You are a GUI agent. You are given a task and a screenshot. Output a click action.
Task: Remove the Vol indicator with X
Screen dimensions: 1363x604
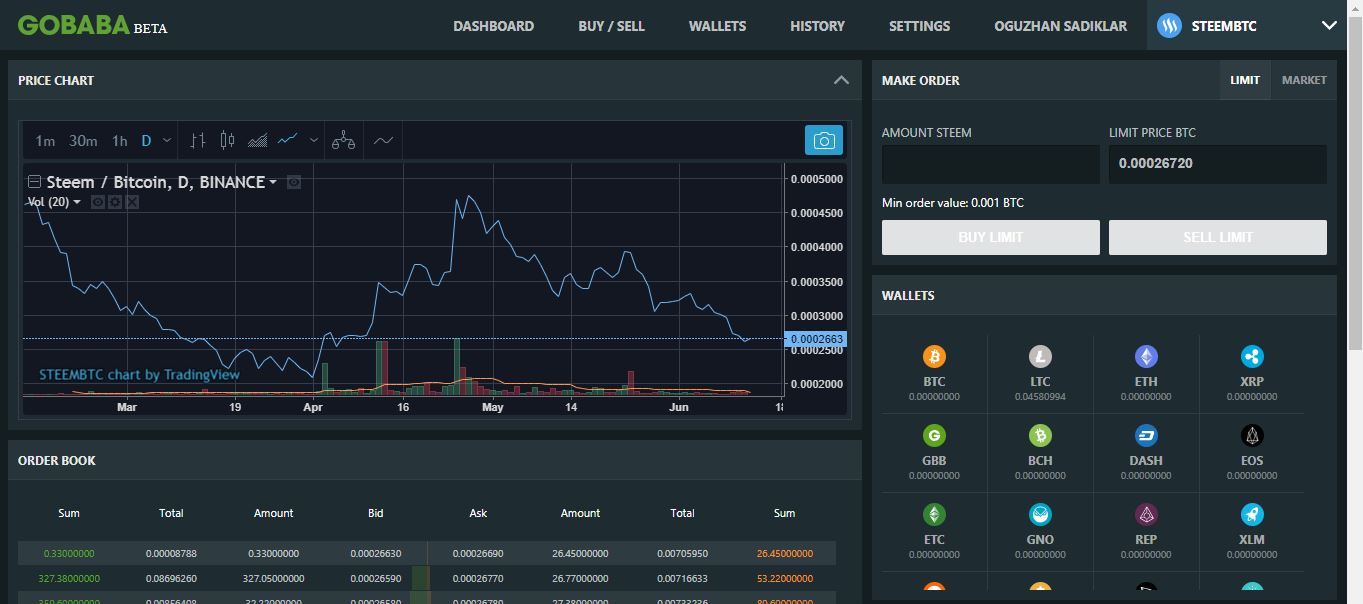tap(132, 202)
